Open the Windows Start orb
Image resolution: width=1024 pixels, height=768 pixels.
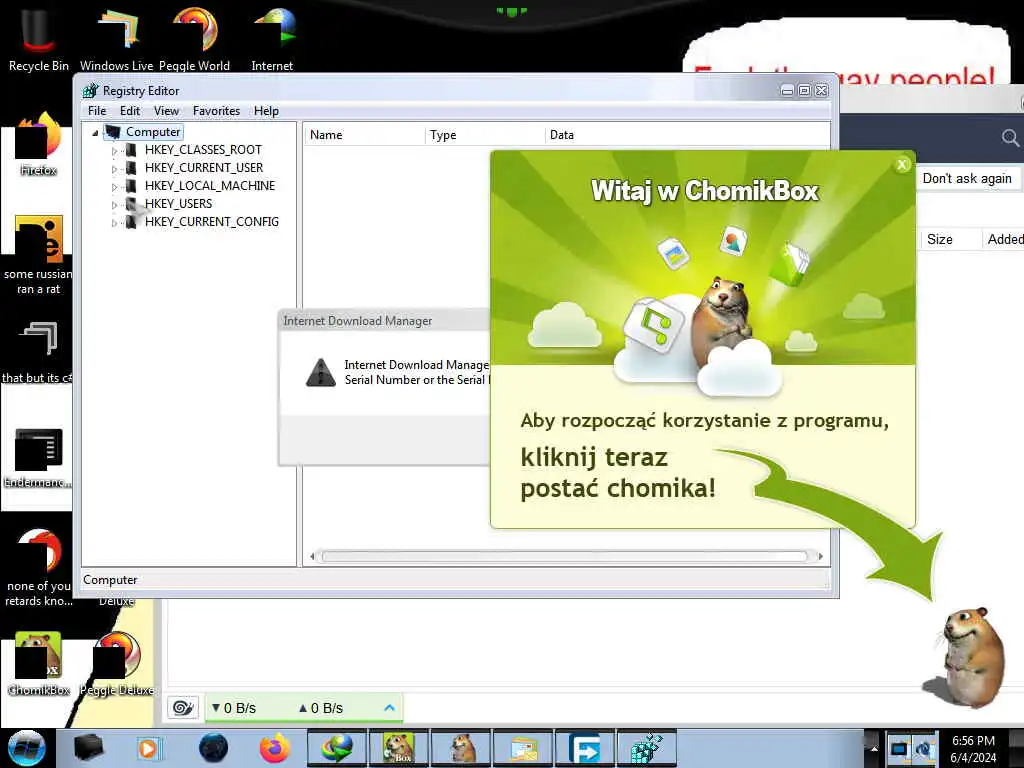coord(27,748)
